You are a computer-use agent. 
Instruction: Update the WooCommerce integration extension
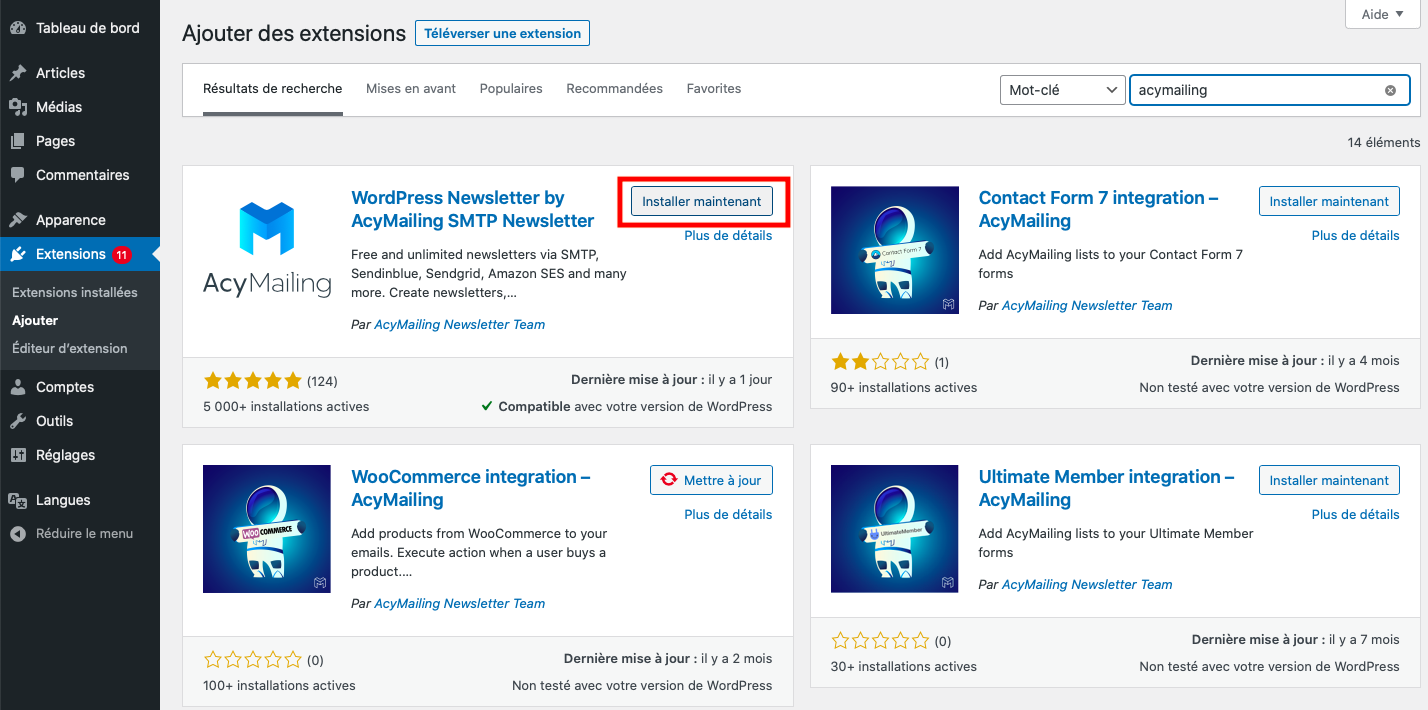711,480
